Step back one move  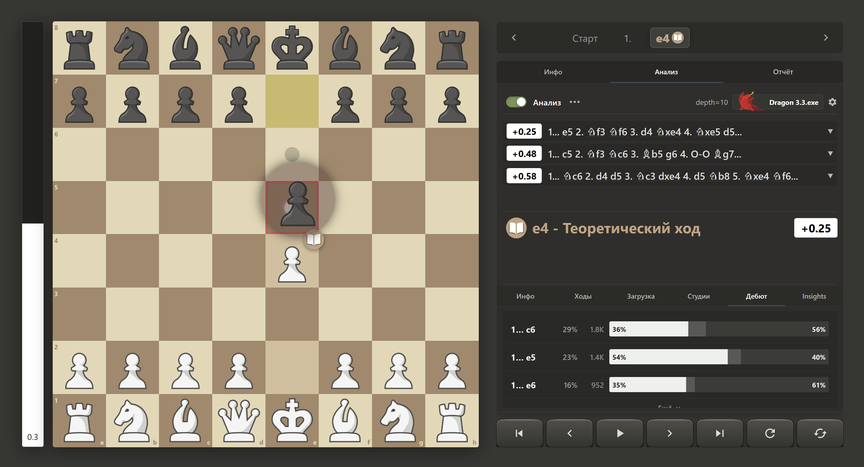pyautogui.click(x=569, y=433)
